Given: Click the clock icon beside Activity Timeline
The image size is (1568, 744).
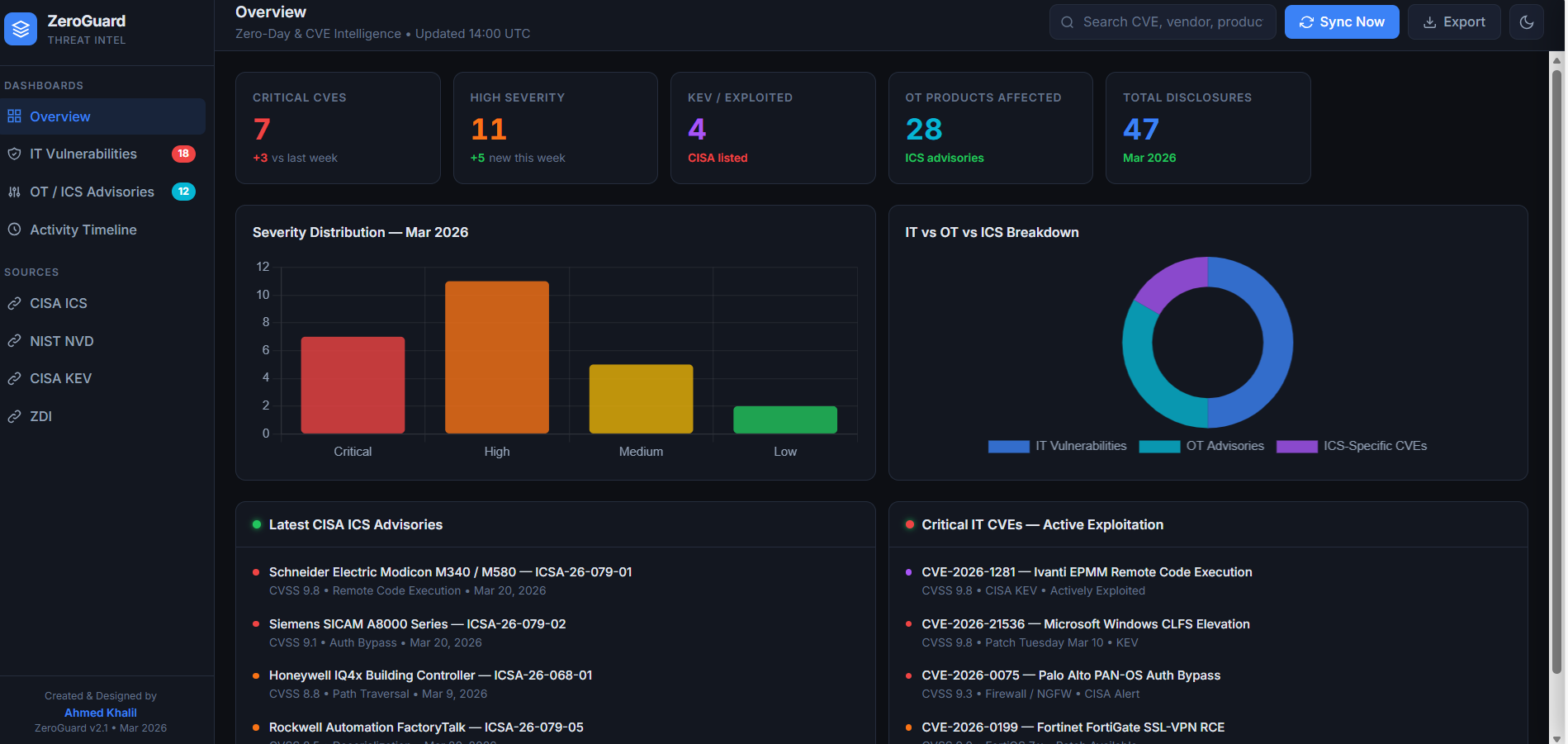Looking at the screenshot, I should [14, 230].
